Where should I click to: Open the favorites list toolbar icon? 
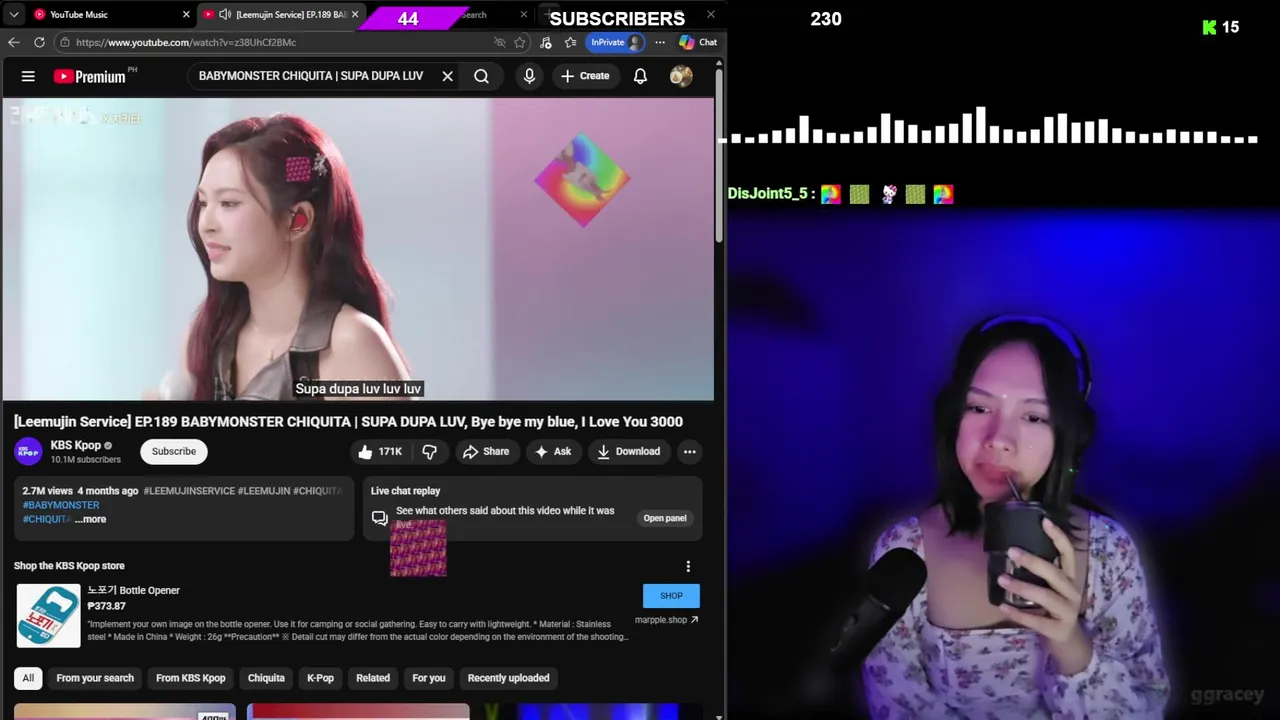click(x=570, y=42)
